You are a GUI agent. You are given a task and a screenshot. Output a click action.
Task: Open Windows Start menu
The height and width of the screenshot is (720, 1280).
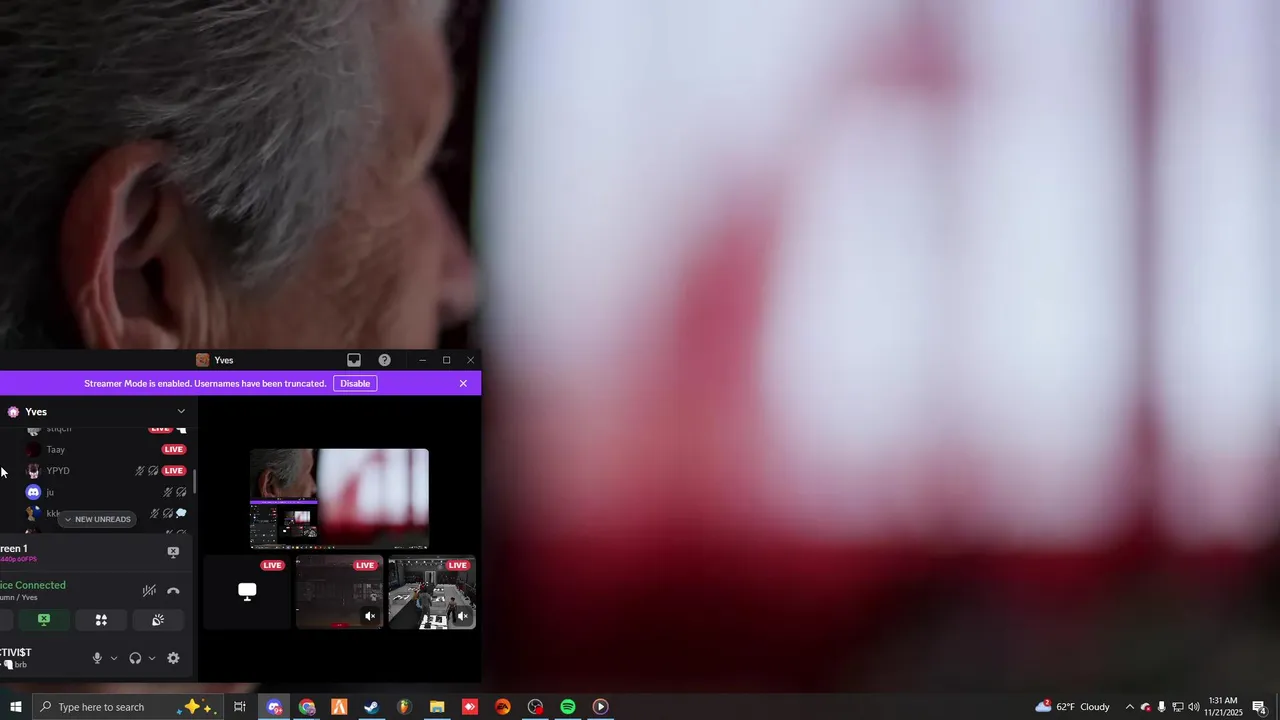click(15, 707)
